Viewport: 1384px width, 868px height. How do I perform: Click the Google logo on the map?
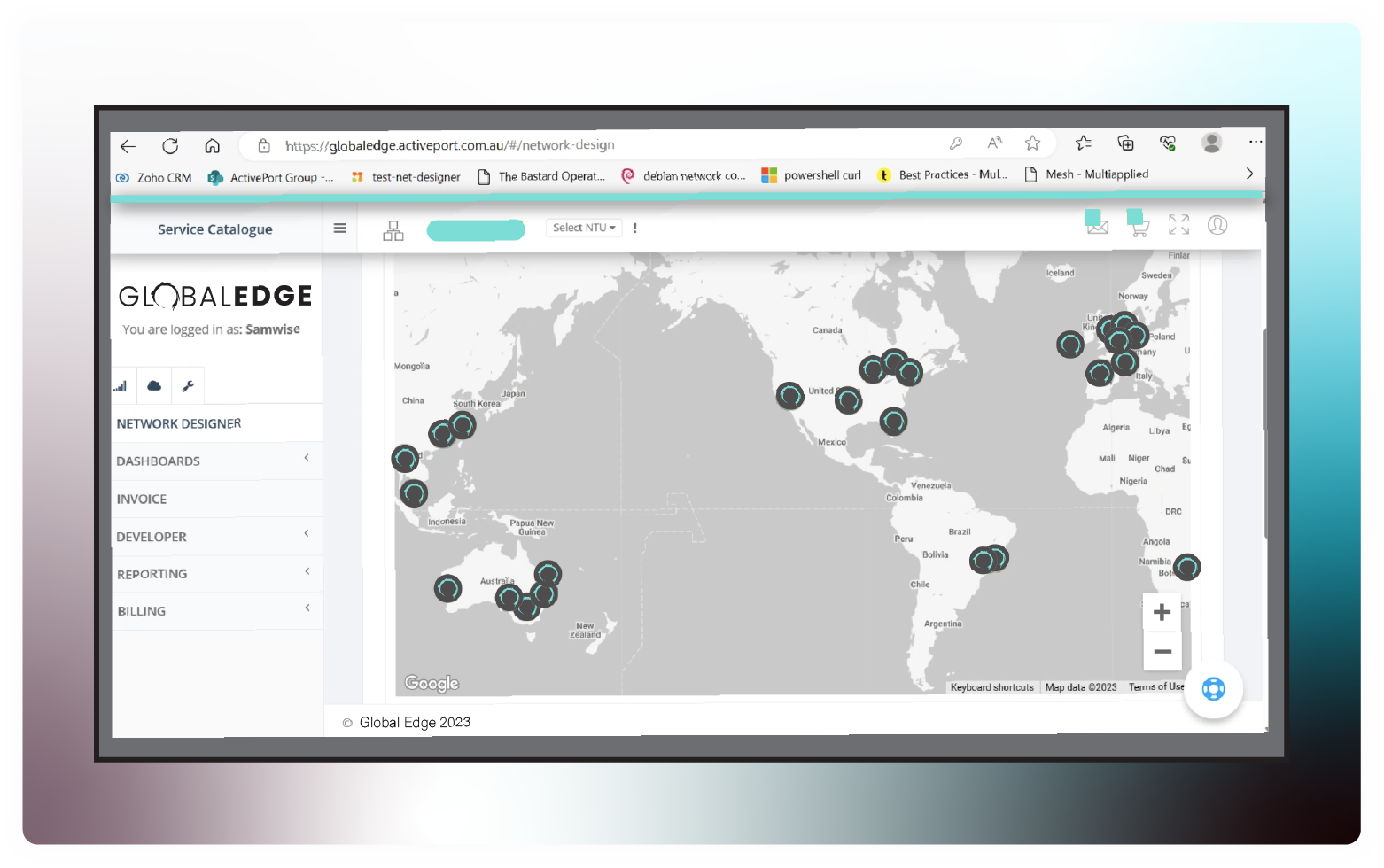[432, 683]
